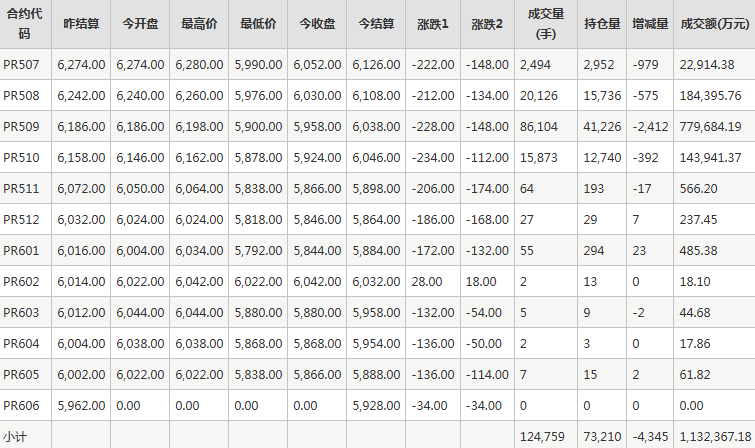755x448 pixels.
Task: Select PR603 turnover value 44.68
Action: pos(695,313)
